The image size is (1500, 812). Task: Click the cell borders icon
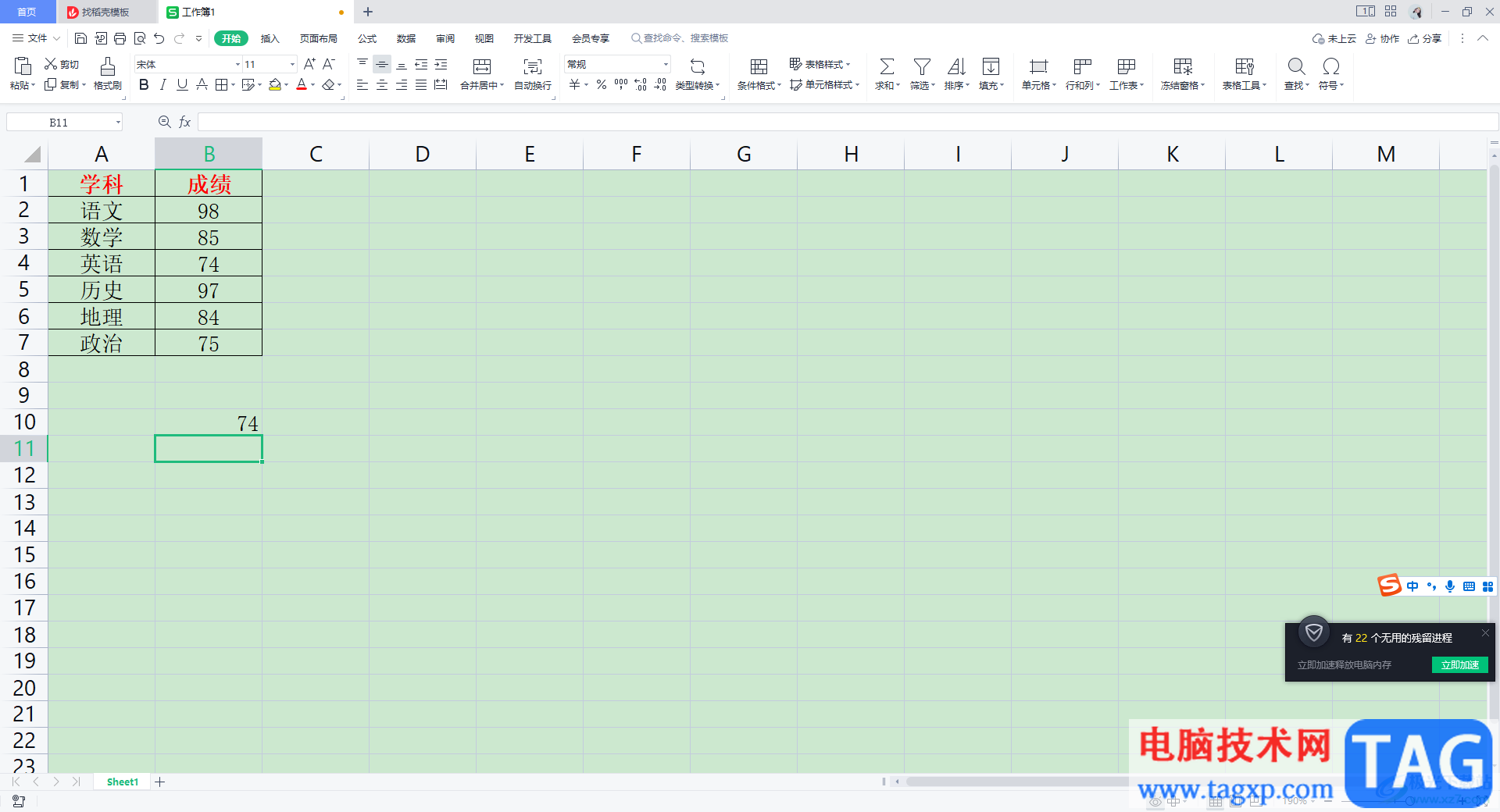[221, 84]
